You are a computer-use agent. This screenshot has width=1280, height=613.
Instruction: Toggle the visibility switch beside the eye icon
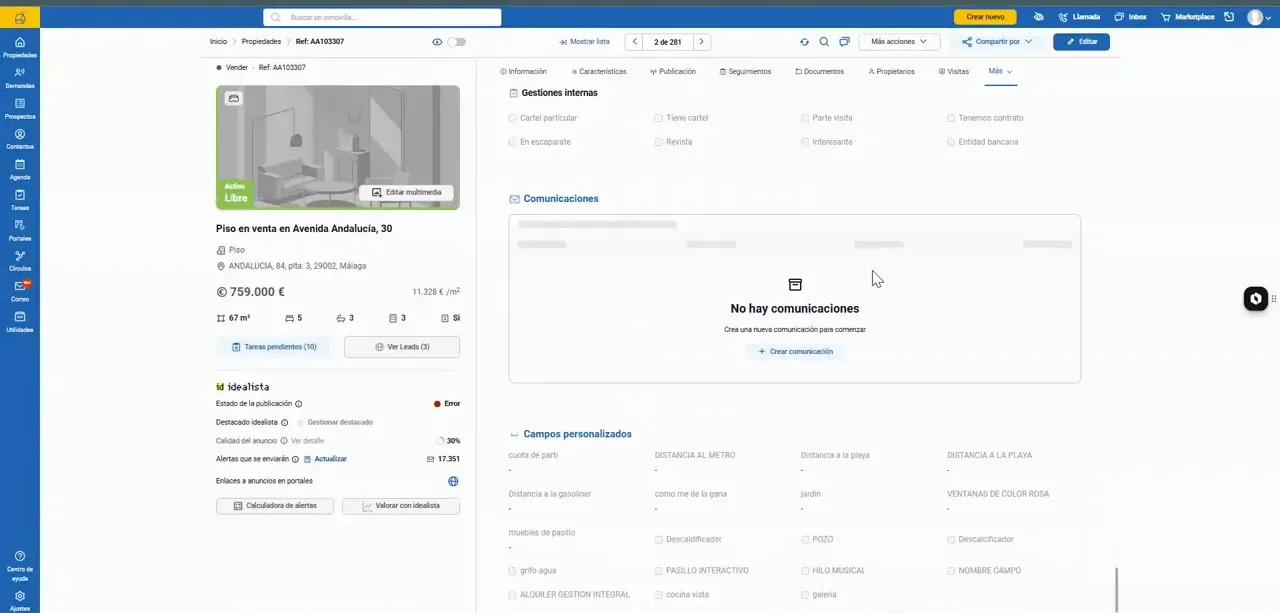coord(456,42)
